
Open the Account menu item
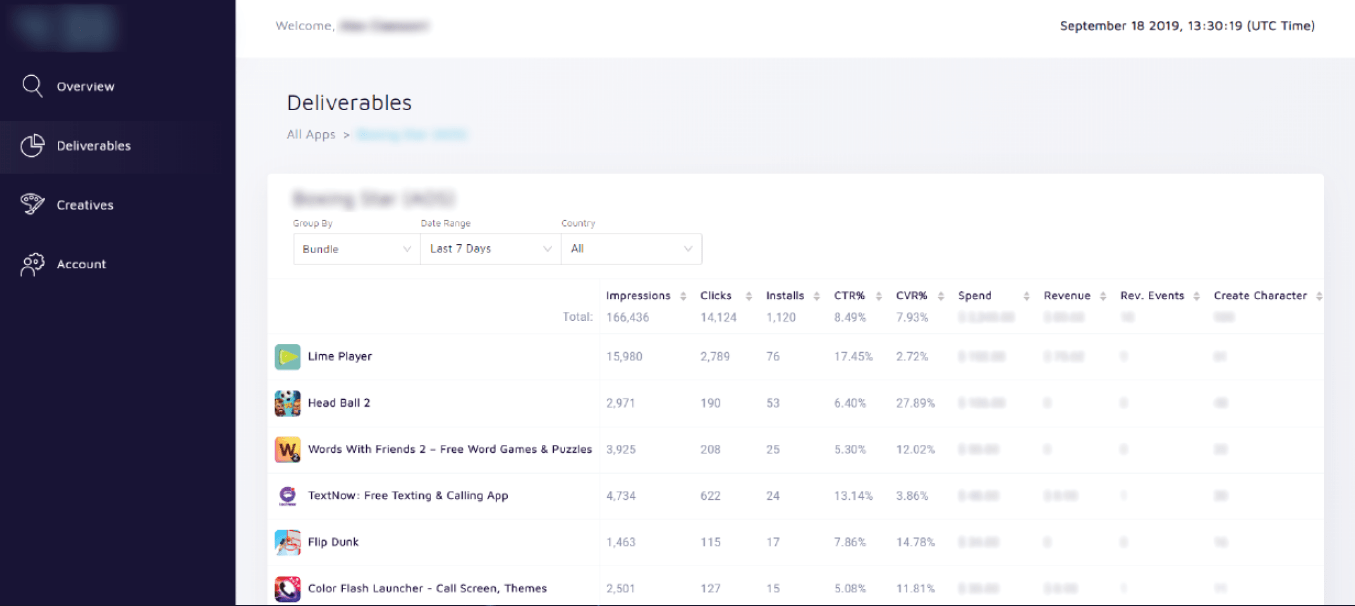click(x=81, y=264)
